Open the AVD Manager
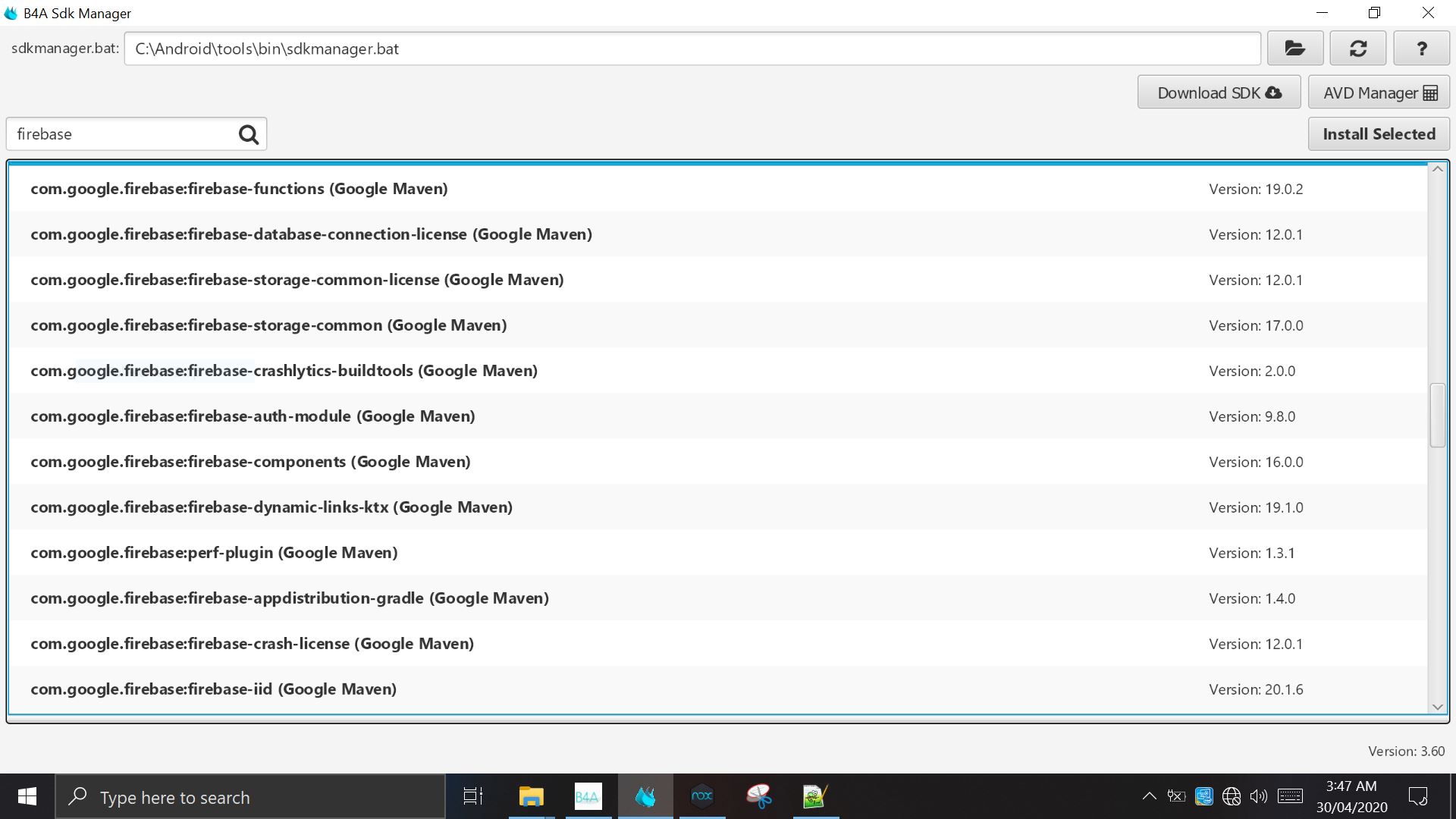The image size is (1456, 819). point(1379,93)
